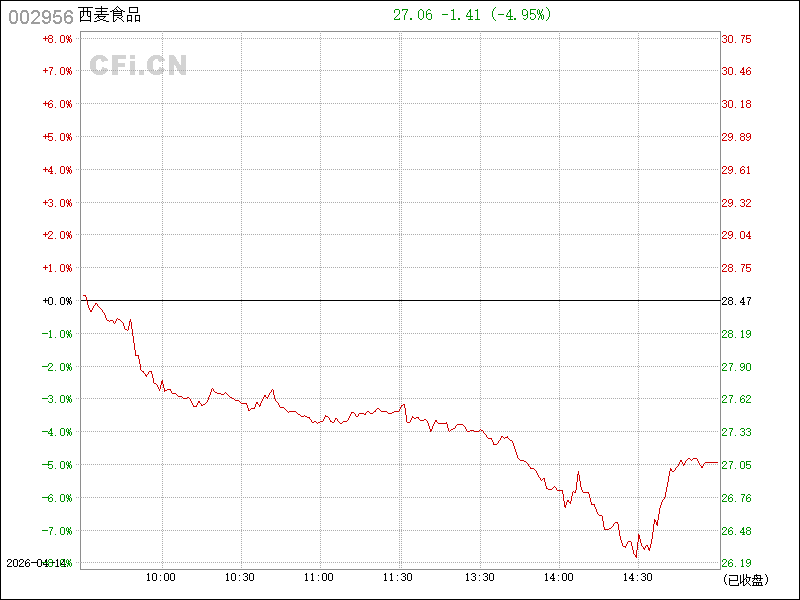800x600 pixels.
Task: Click the 10:00 time axis label
Action: click(x=161, y=577)
